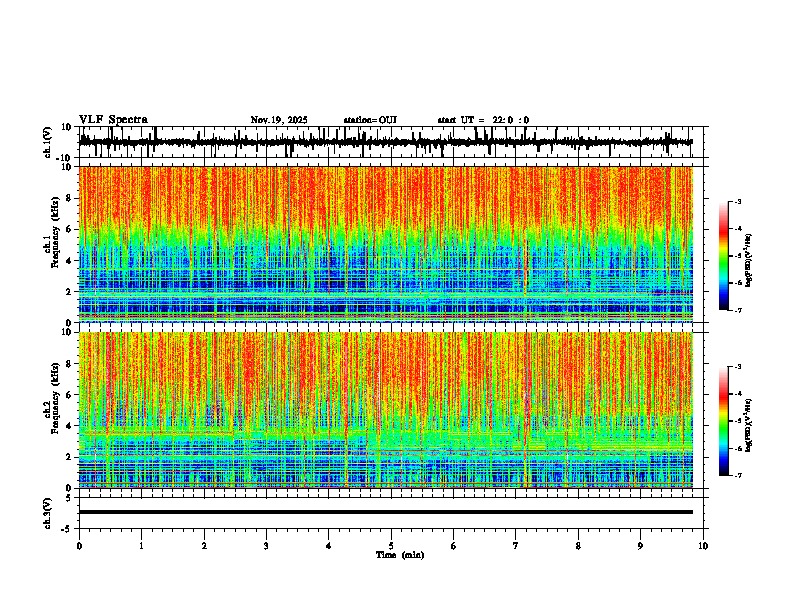Click the ch.2 spectrogram color scale bar
This screenshot has height=612, width=792.
[723, 421]
